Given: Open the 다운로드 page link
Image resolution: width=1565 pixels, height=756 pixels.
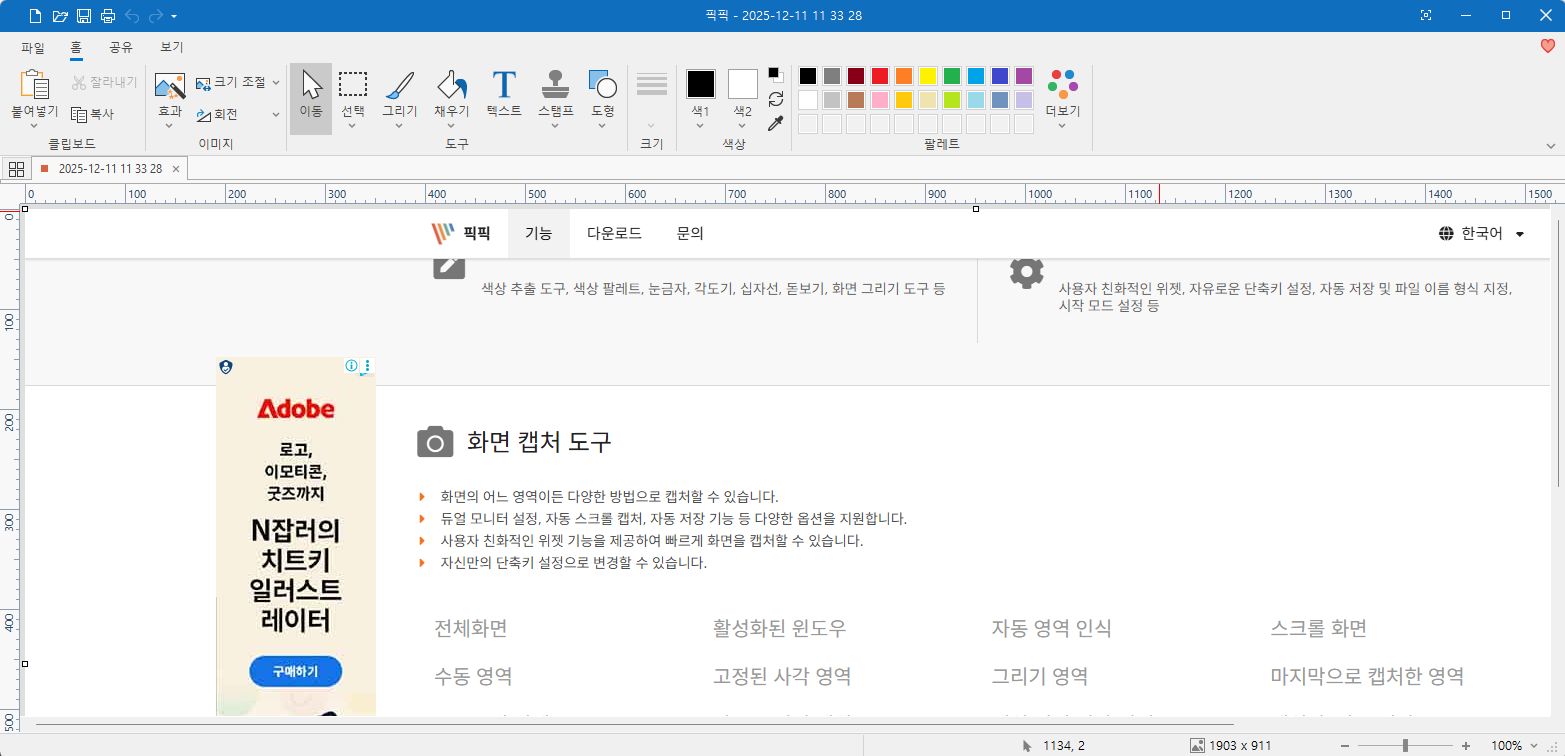Looking at the screenshot, I should [x=614, y=233].
